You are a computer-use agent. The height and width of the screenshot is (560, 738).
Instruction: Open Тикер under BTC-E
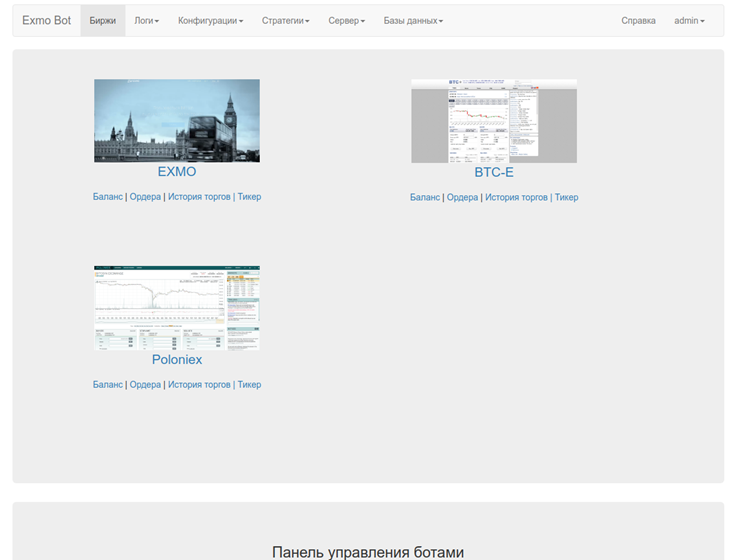coord(566,197)
